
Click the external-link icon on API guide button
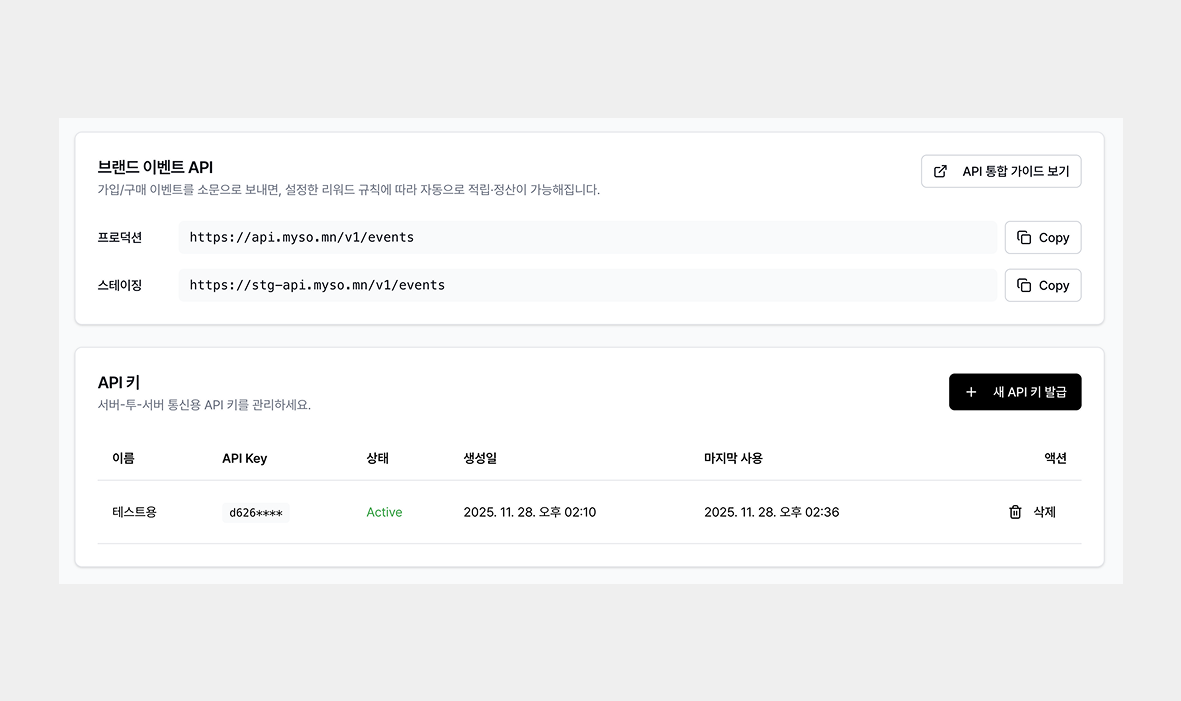point(940,171)
